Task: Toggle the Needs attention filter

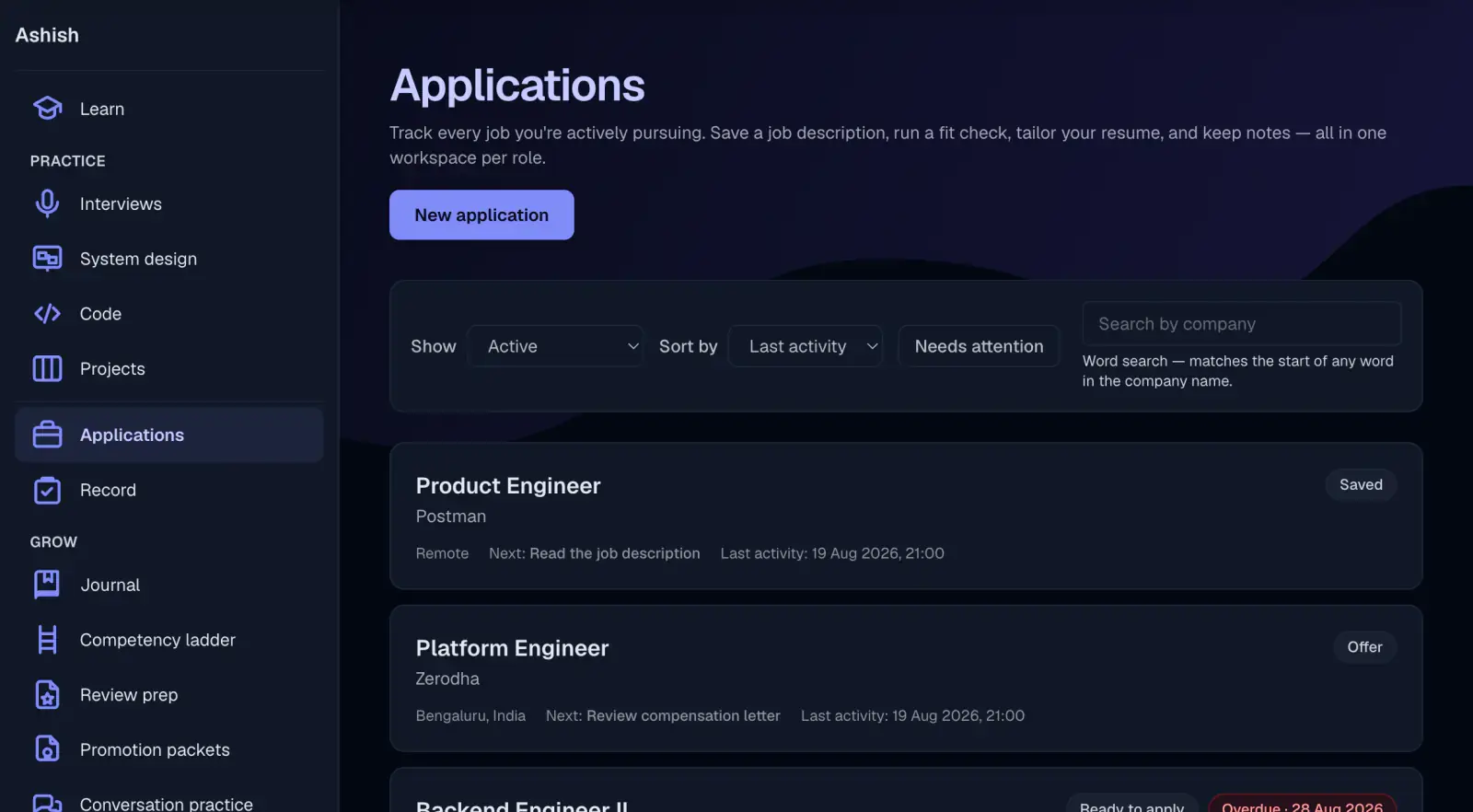Action: point(979,346)
